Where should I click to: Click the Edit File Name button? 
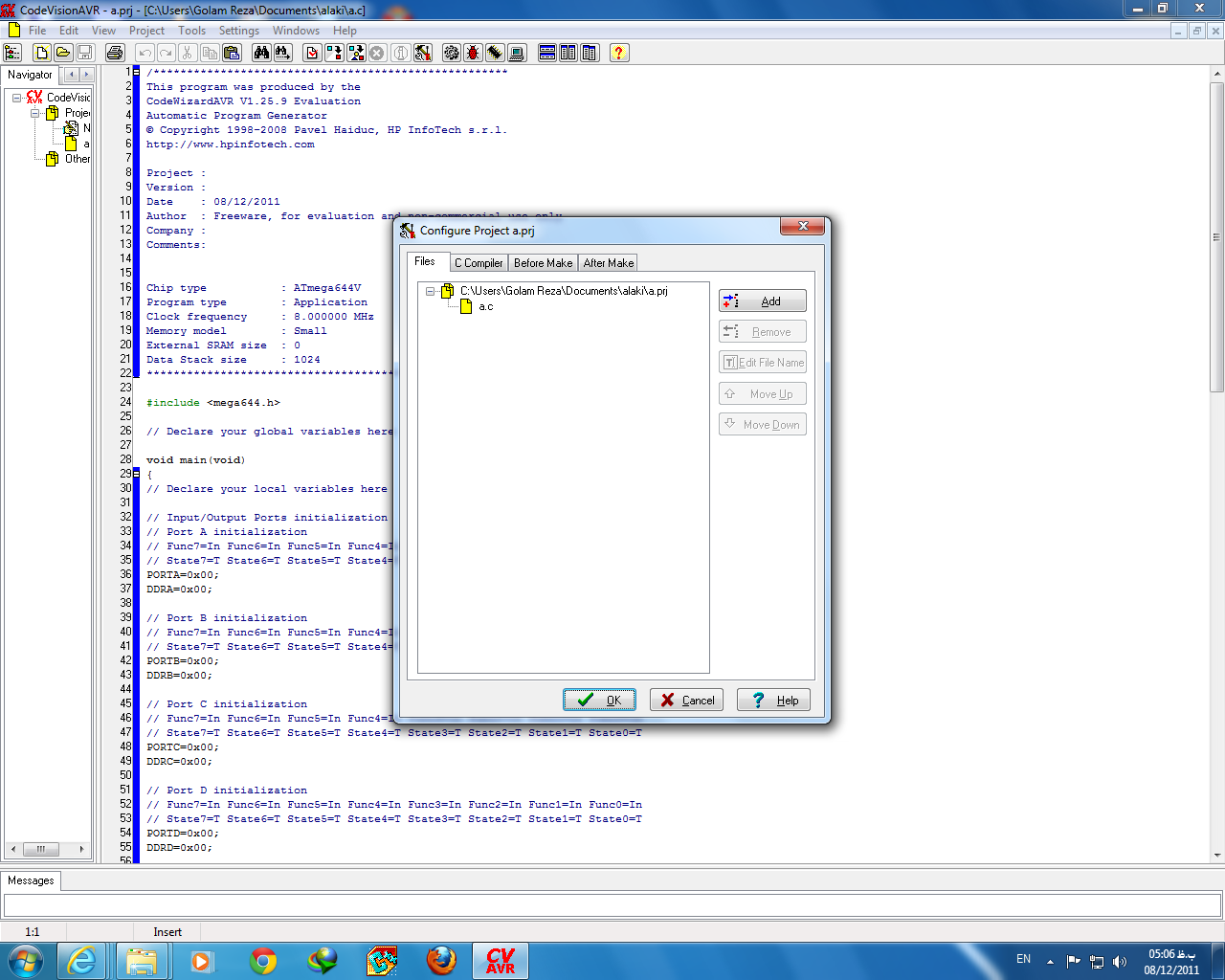coord(763,362)
